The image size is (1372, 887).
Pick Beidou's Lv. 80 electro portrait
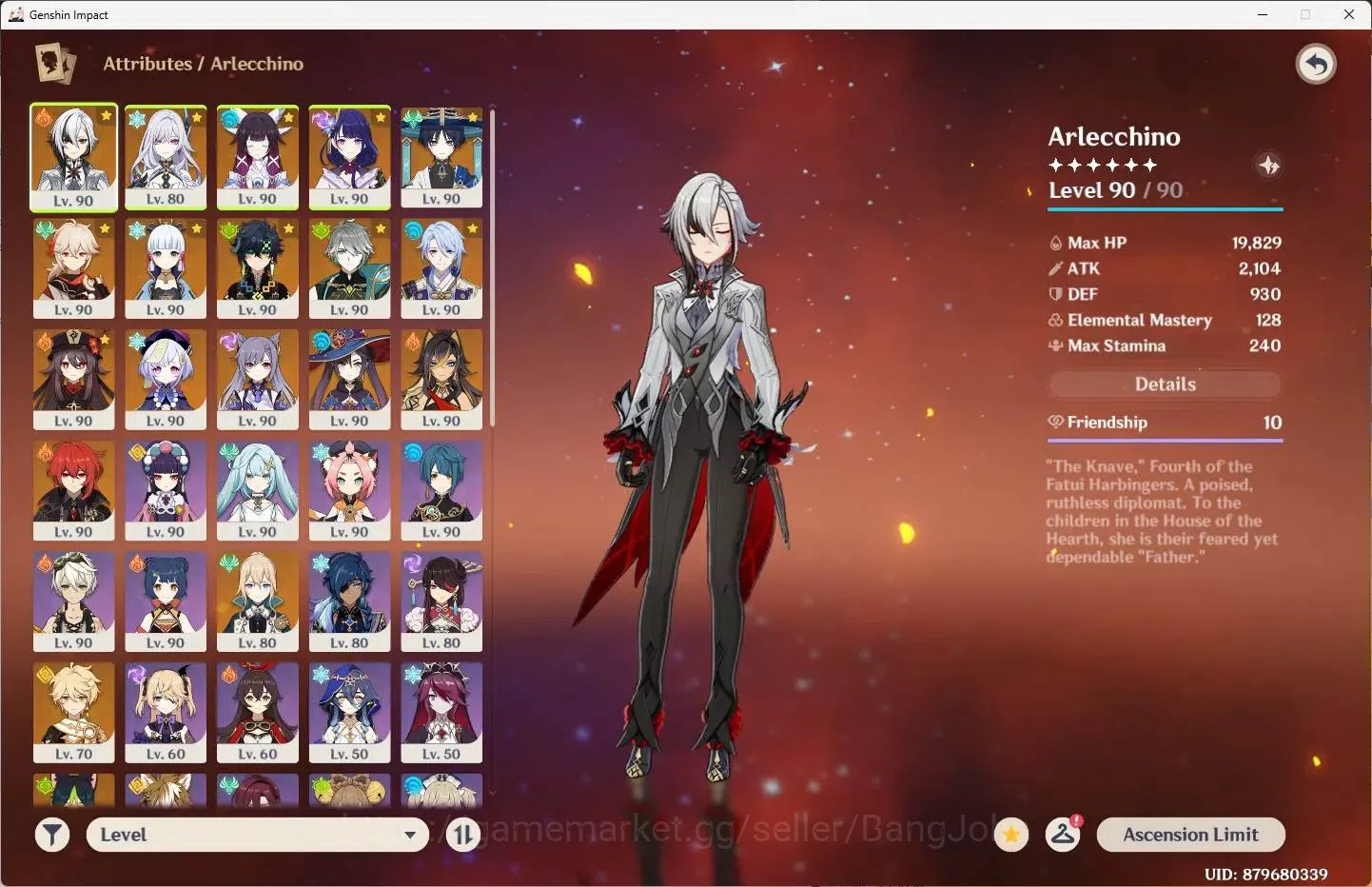tap(441, 602)
